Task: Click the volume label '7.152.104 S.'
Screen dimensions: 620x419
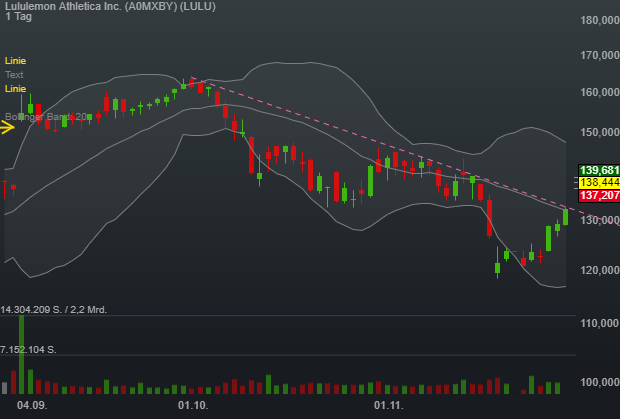Action: (x=28, y=349)
